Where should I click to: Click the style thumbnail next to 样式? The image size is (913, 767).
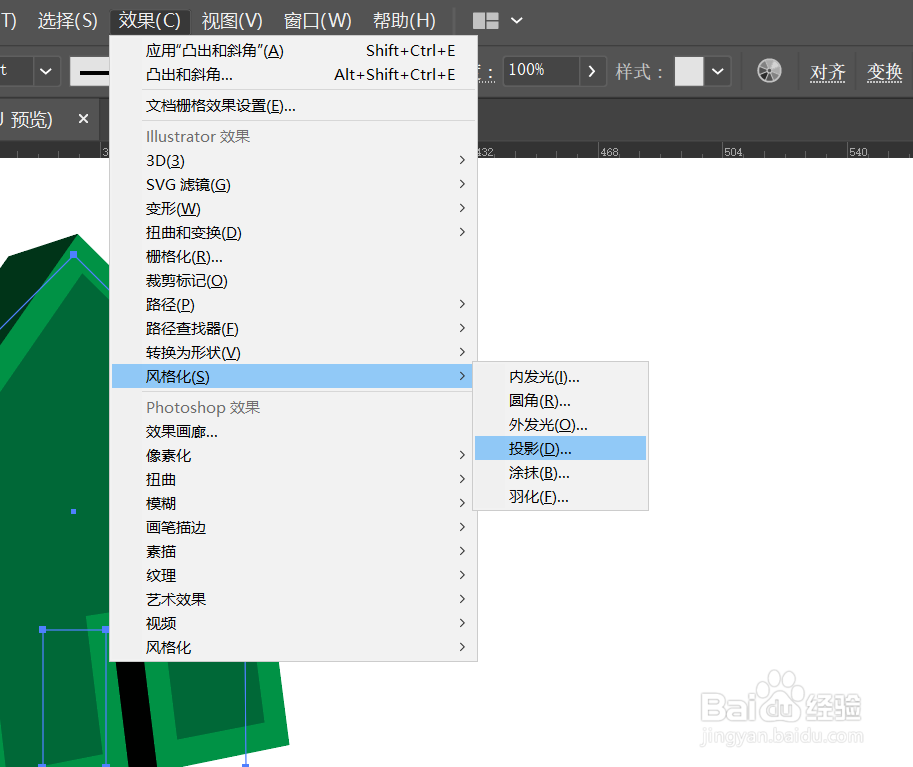click(x=689, y=71)
